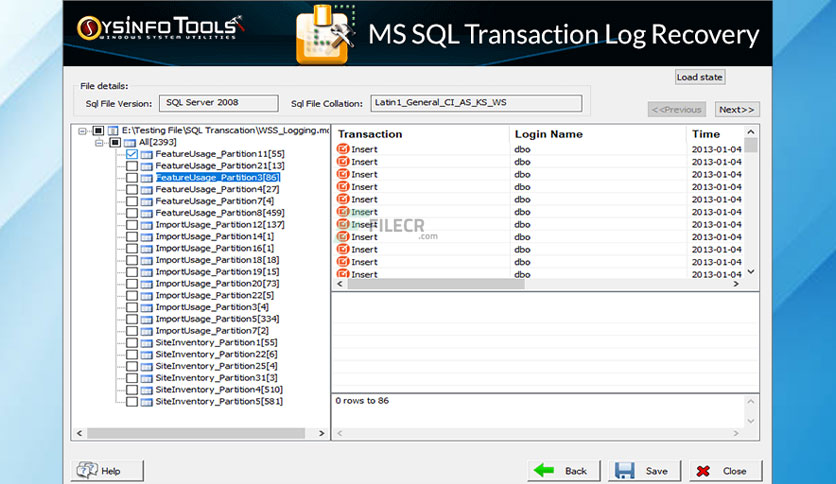Check the SiteInventory_Partition5[581] checkbox

click(132, 401)
